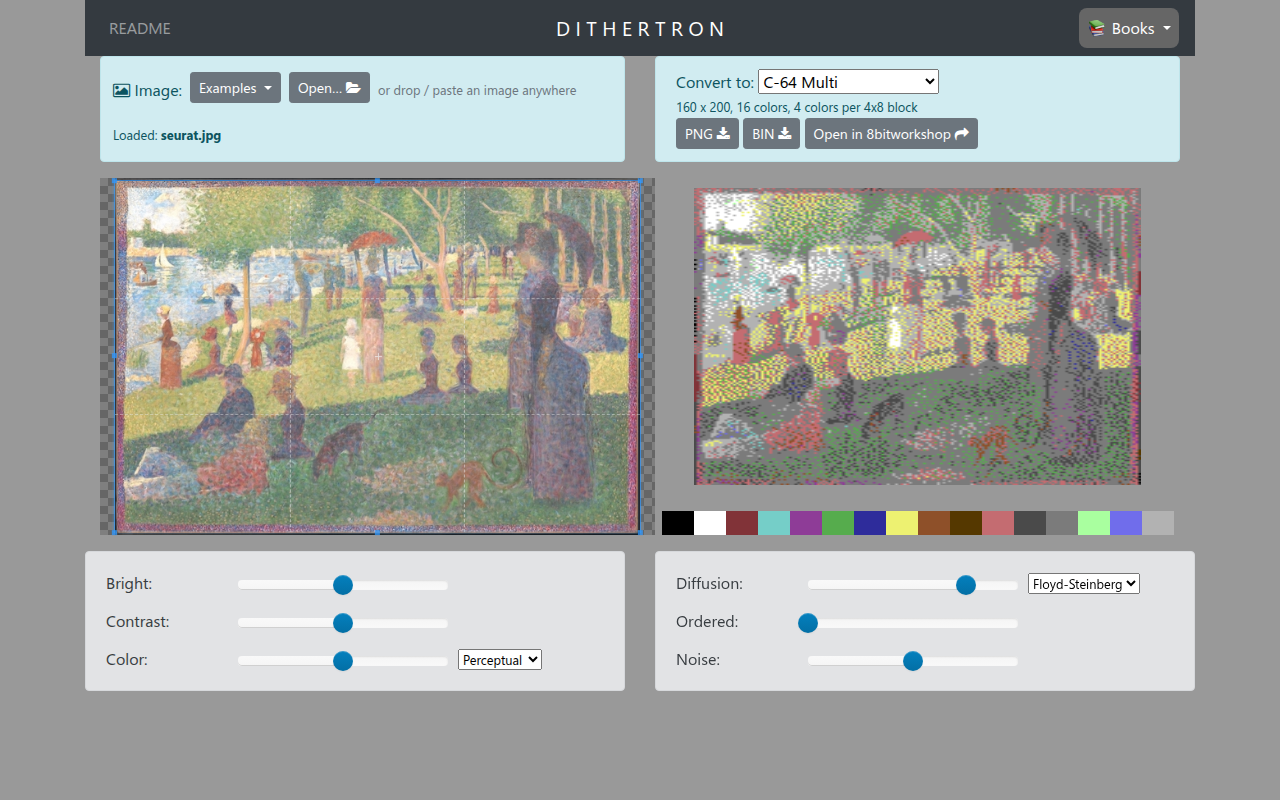Viewport: 1280px width, 800px height.
Task: Select the medium gray palette swatch
Action: pyautogui.click(x=1062, y=523)
